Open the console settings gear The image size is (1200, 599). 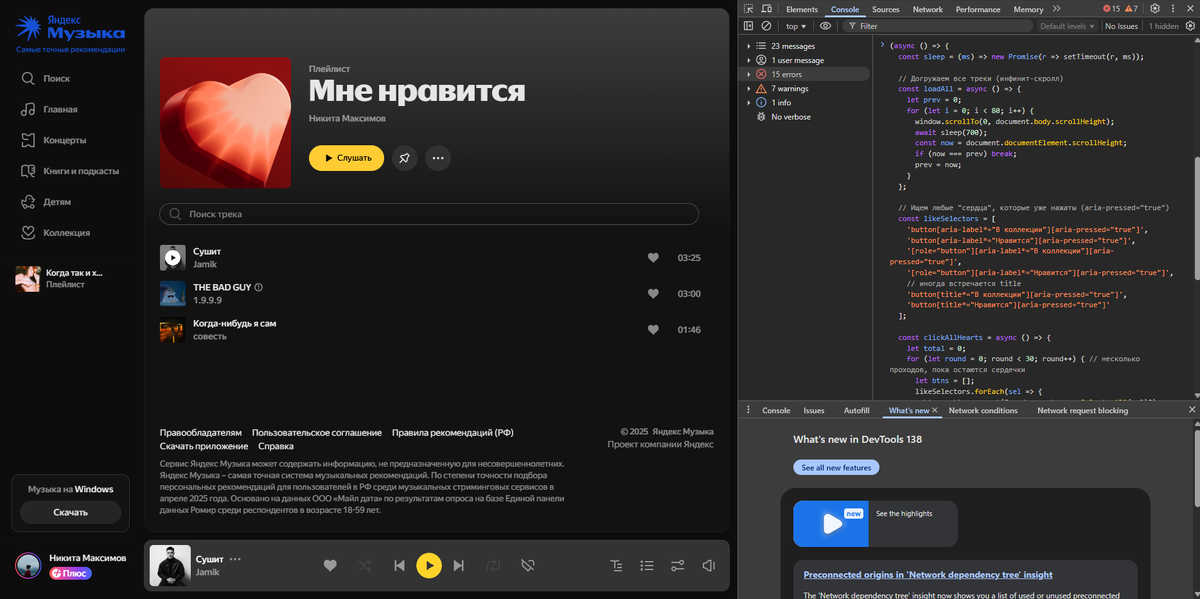tap(1191, 26)
